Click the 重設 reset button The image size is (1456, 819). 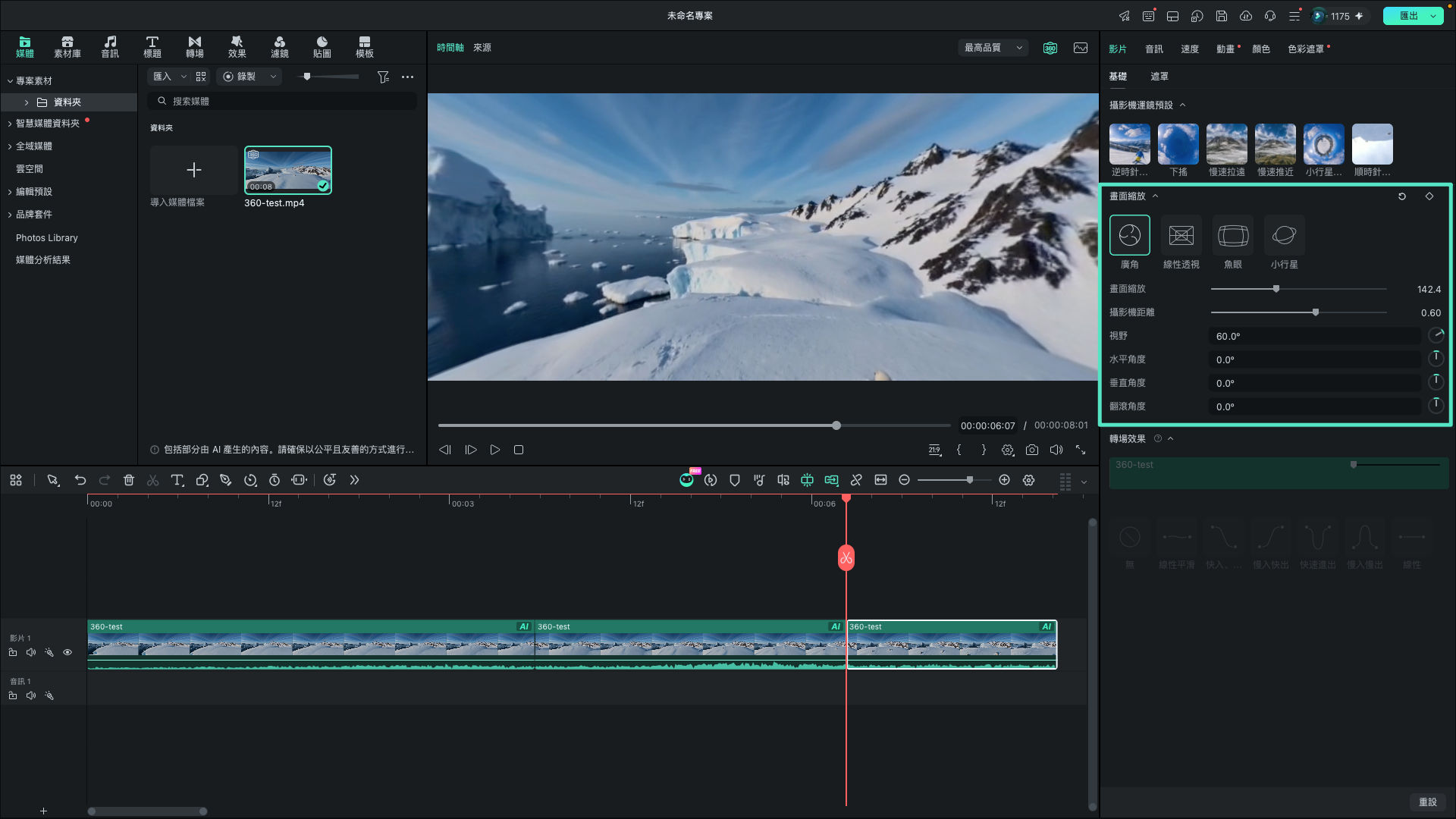coord(1428,802)
